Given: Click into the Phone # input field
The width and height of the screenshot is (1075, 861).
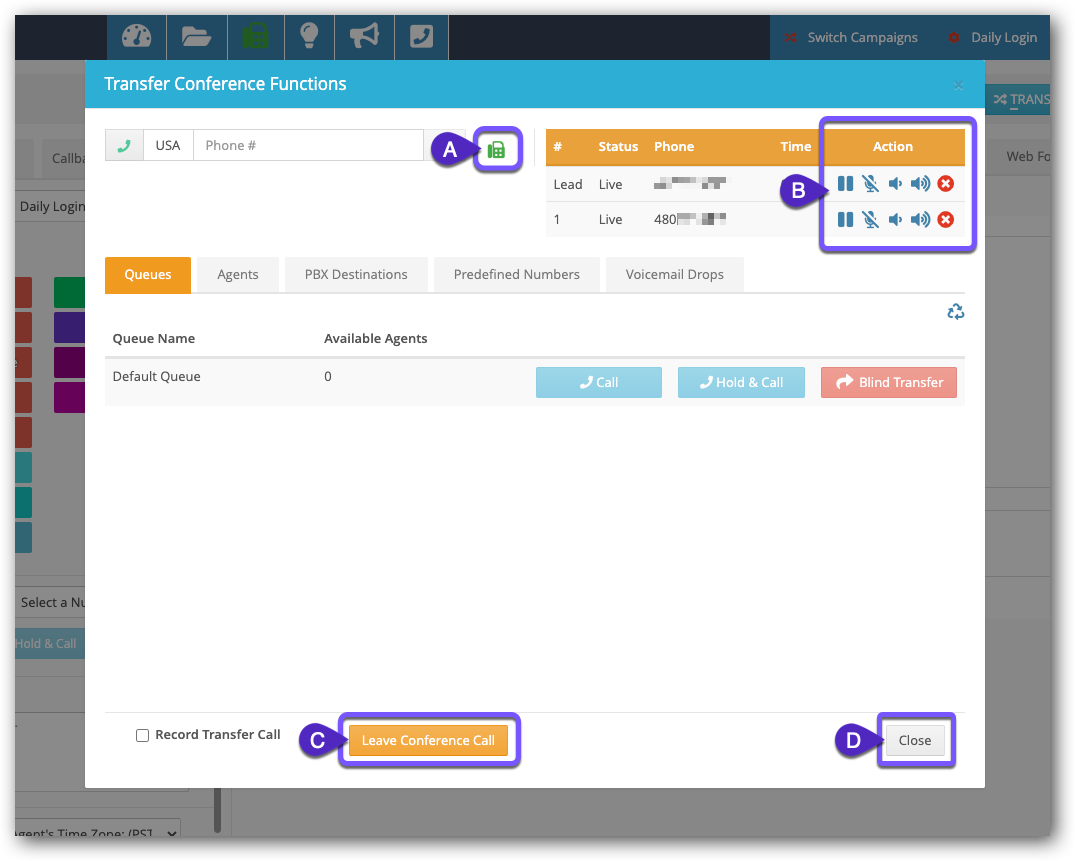Looking at the screenshot, I should pyautogui.click(x=308, y=145).
